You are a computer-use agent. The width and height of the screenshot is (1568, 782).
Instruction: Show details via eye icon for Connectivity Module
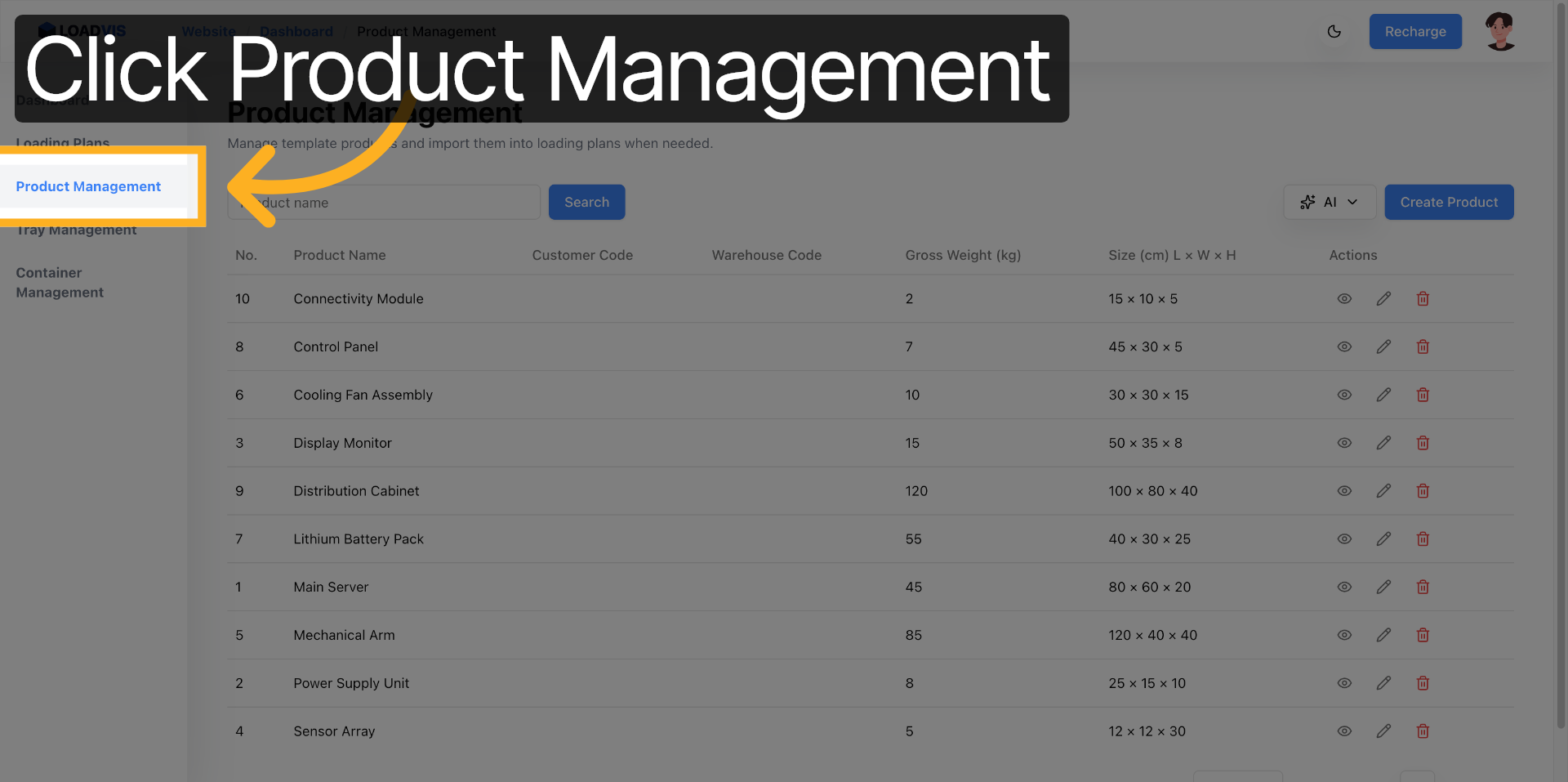1344,298
